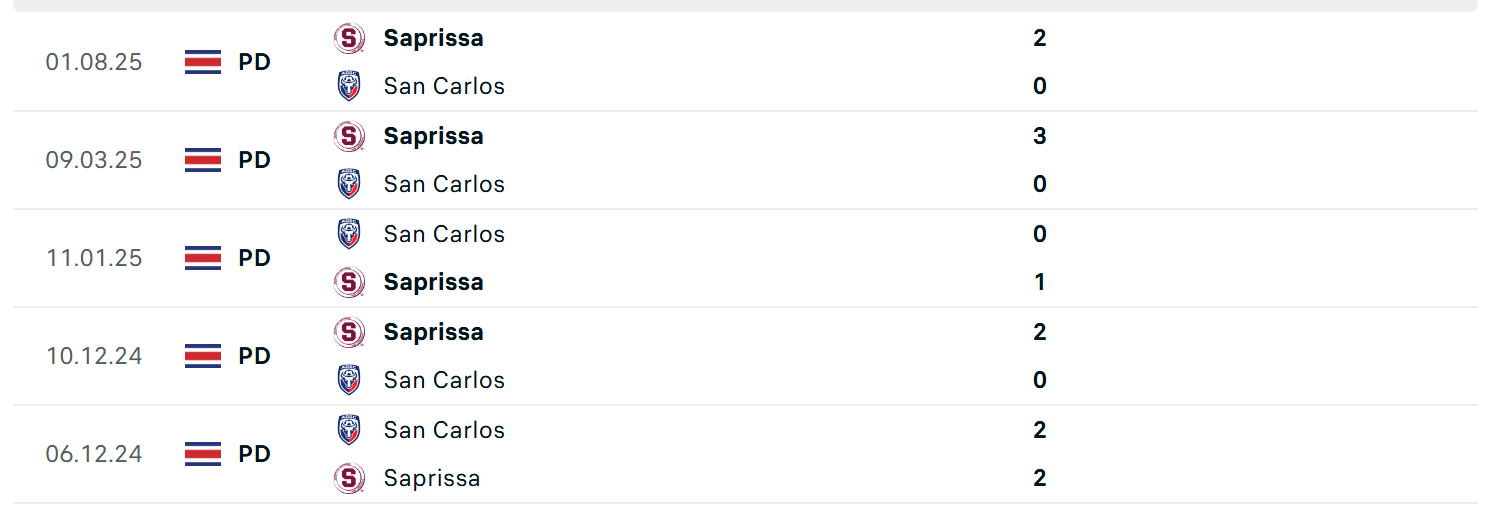1499x511 pixels.
Task: Open San Carlos link in 06.12.24 match
Action: [x=444, y=430]
